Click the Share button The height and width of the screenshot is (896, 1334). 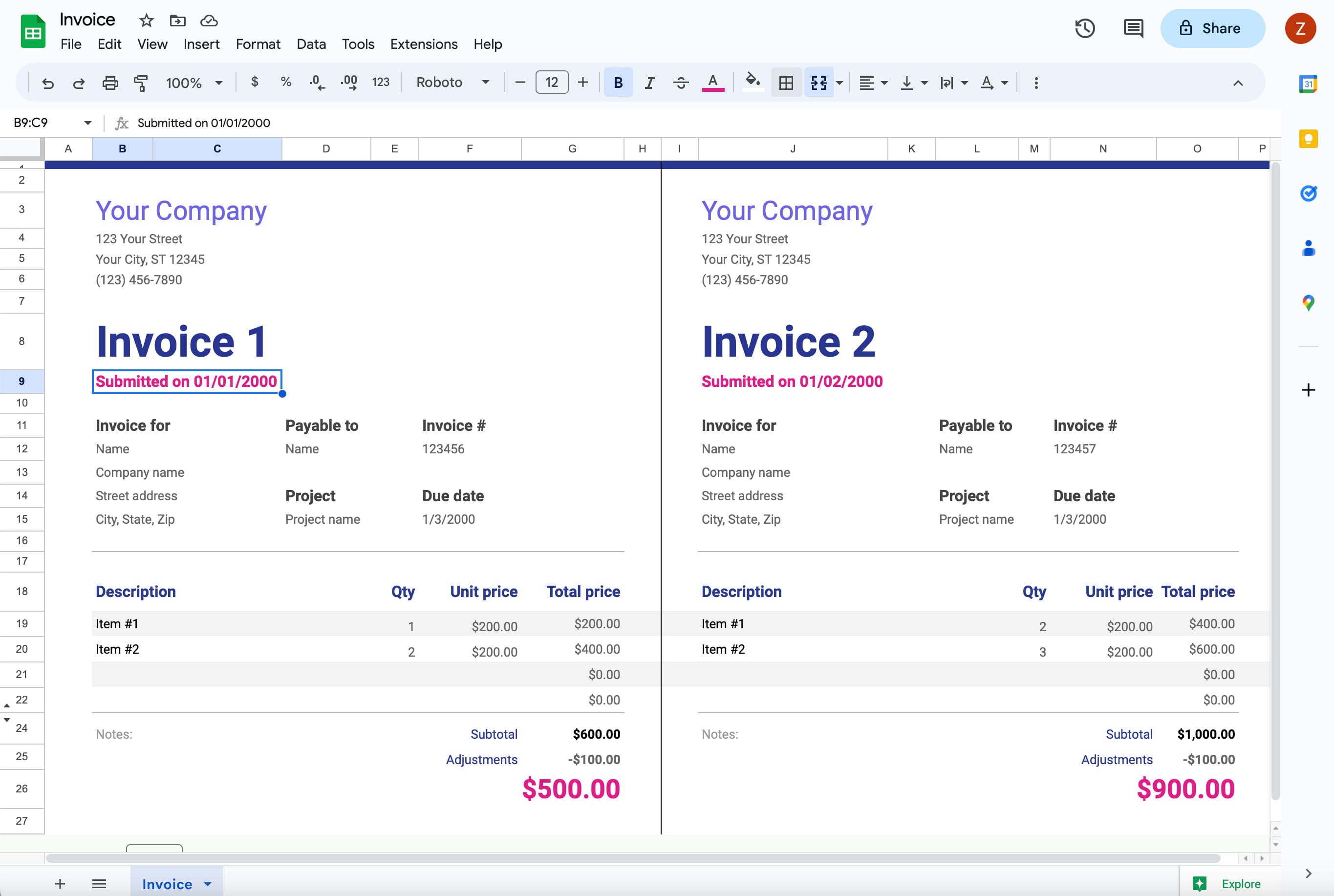1213,28
